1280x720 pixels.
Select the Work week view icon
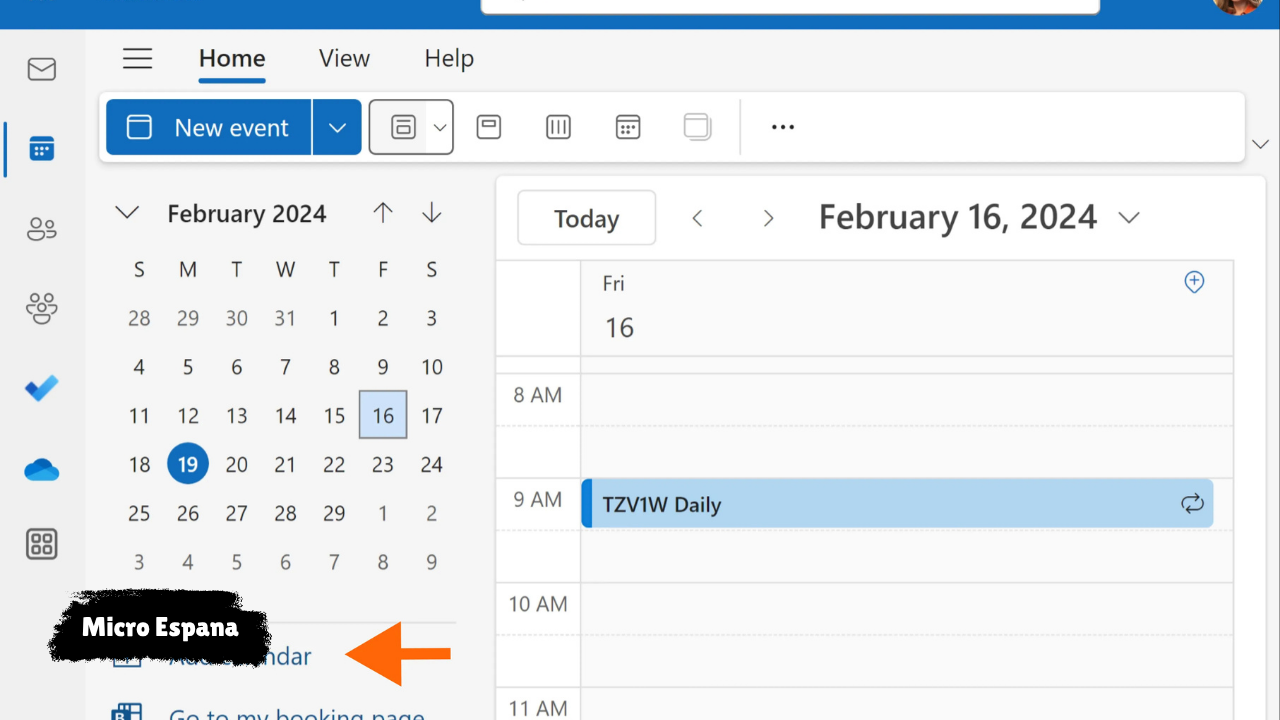click(489, 127)
